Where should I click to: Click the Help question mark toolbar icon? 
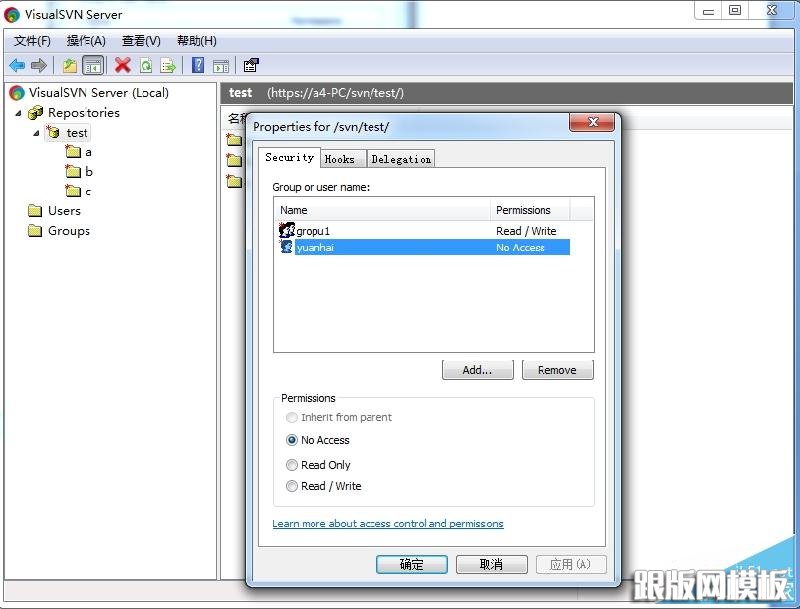pyautogui.click(x=197, y=65)
